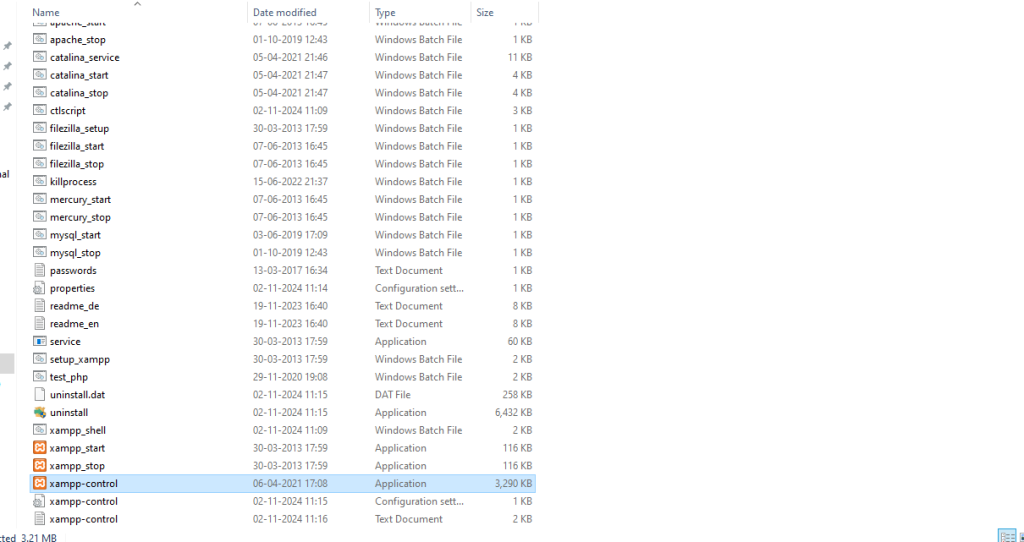This screenshot has width=1024, height=542.
Task: Select the readme_en text document
Action: pyautogui.click(x=74, y=324)
